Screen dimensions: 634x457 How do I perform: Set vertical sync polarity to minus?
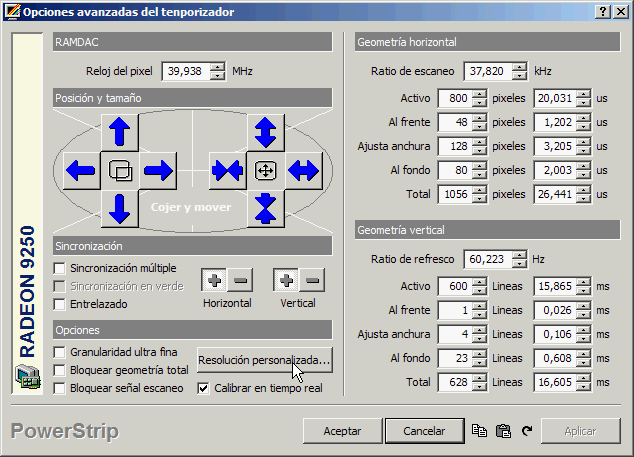click(x=312, y=280)
